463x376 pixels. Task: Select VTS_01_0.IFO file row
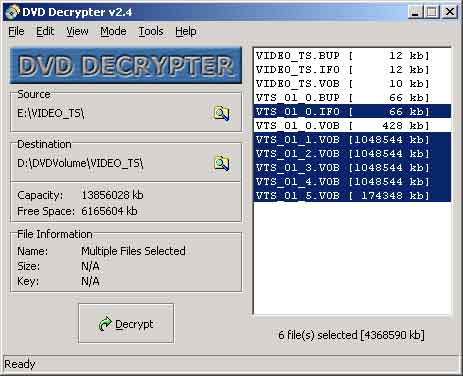[x=352, y=111]
